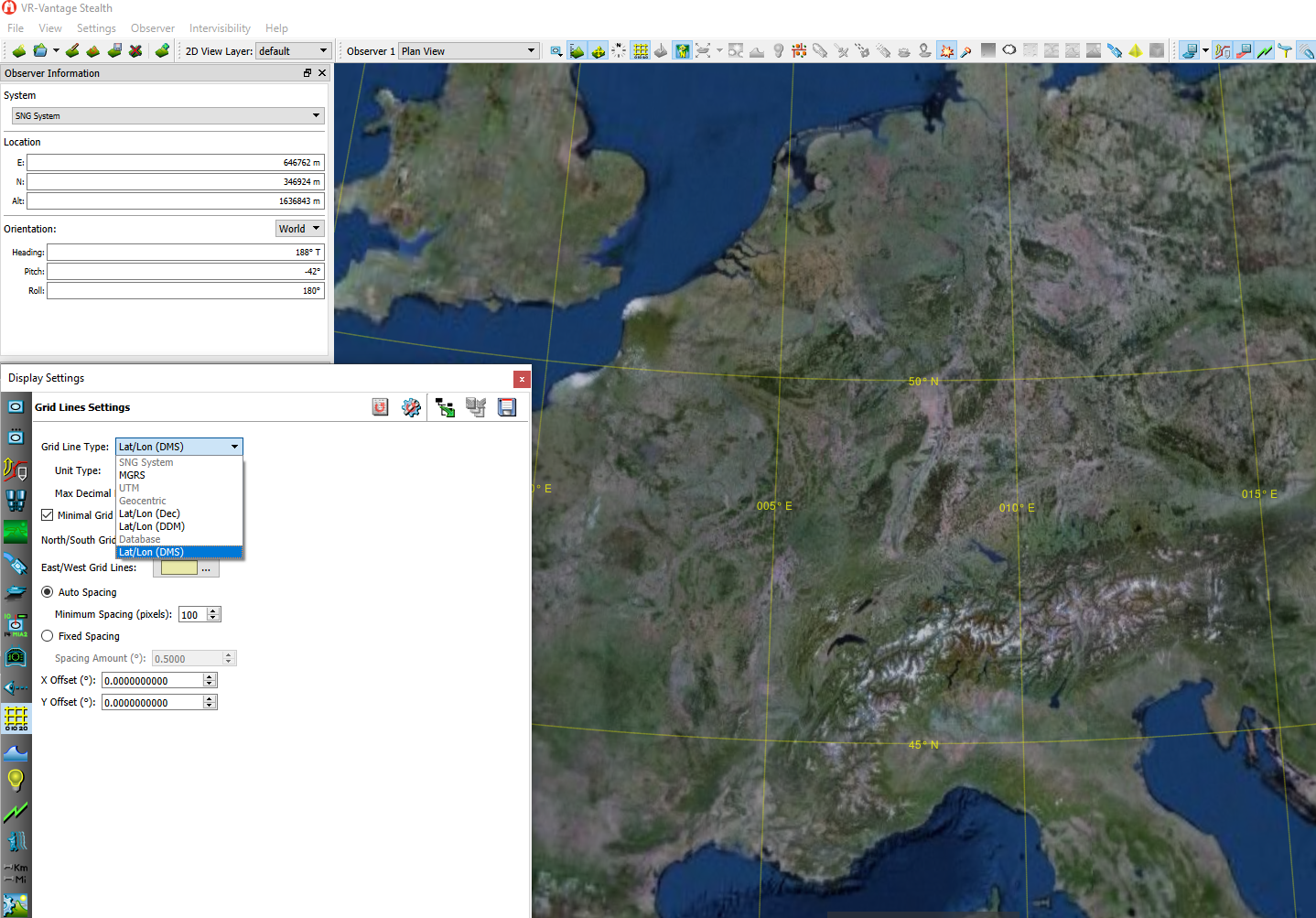Click the delete terrain icon with red X
Image resolution: width=1316 pixels, height=918 pixels.
(135, 51)
